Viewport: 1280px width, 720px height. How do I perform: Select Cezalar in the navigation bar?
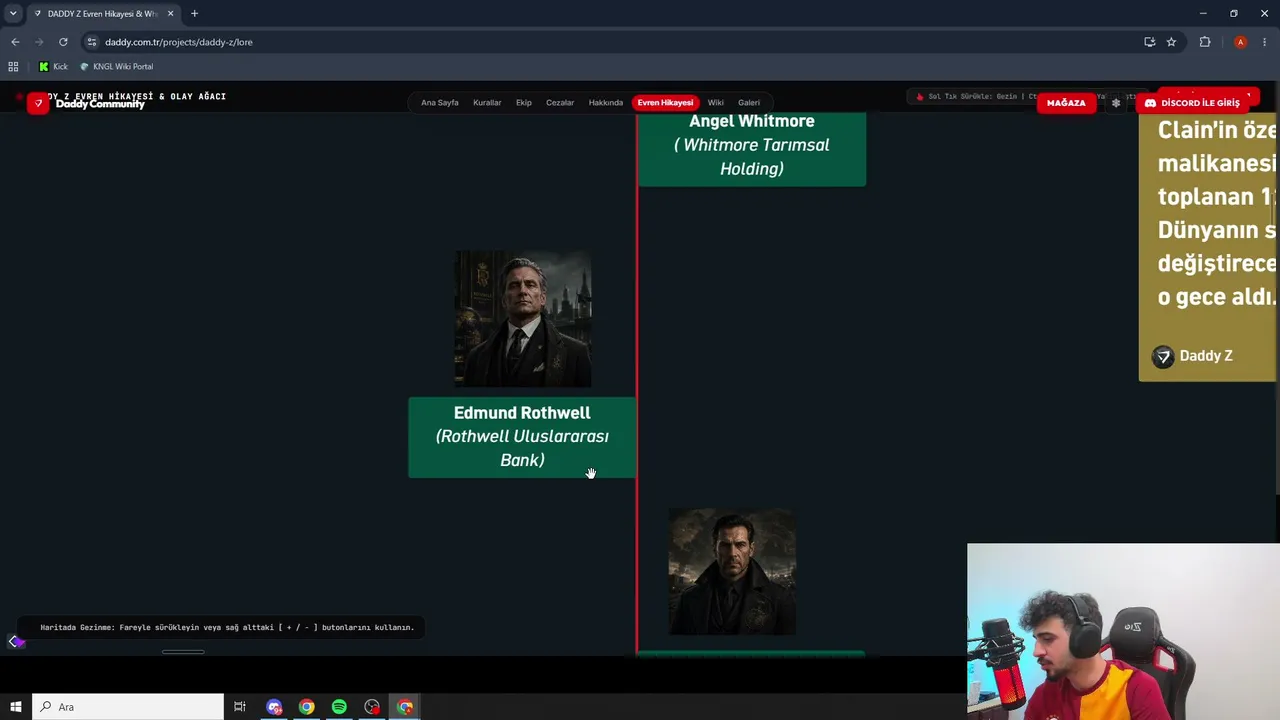click(x=560, y=103)
